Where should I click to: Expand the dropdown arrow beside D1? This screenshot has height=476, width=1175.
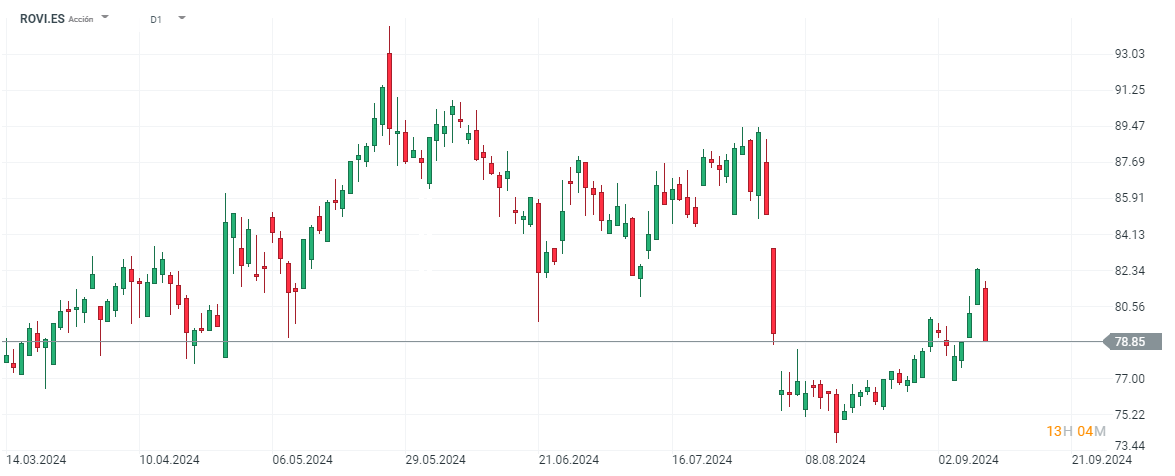pyautogui.click(x=181, y=18)
